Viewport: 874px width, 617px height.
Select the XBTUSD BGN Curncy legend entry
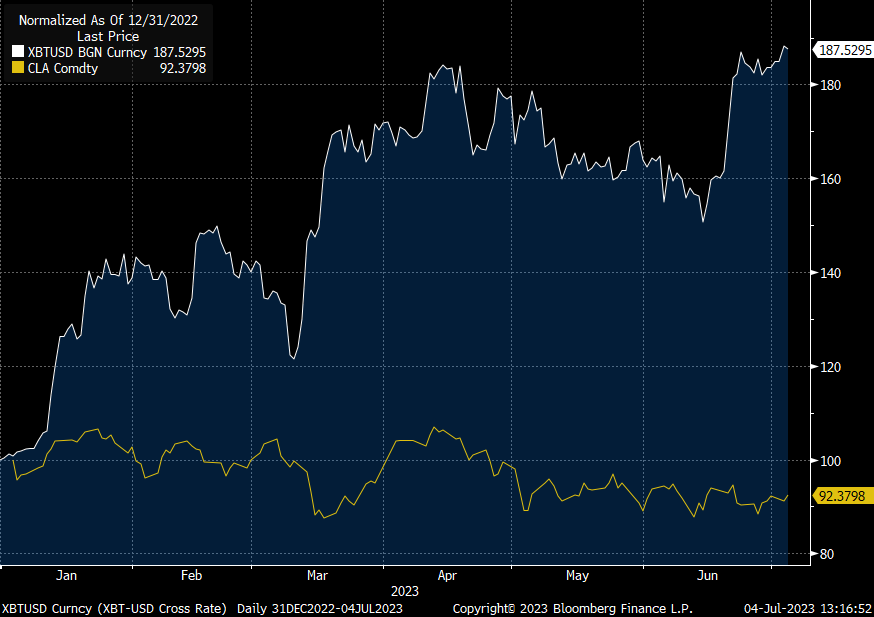pyautogui.click(x=86, y=52)
